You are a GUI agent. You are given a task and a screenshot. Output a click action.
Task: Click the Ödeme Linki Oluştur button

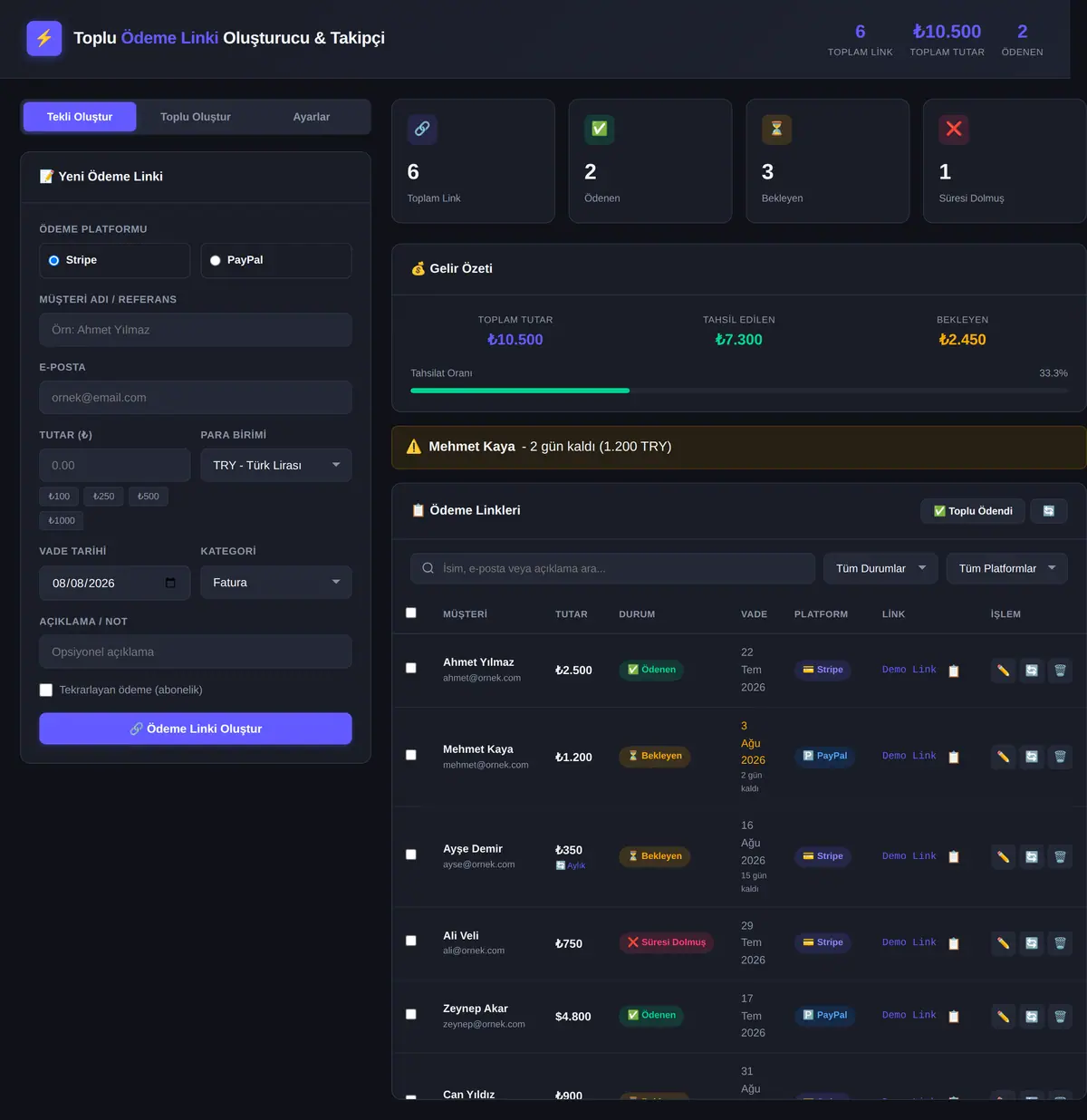pyautogui.click(x=196, y=729)
